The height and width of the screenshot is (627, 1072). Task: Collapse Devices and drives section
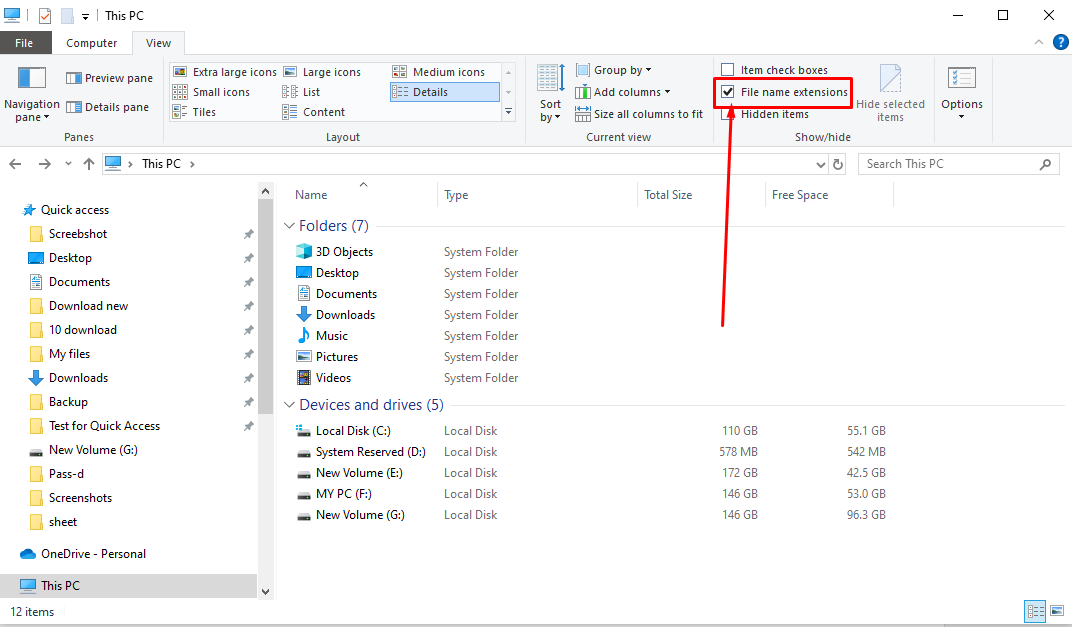pos(289,404)
